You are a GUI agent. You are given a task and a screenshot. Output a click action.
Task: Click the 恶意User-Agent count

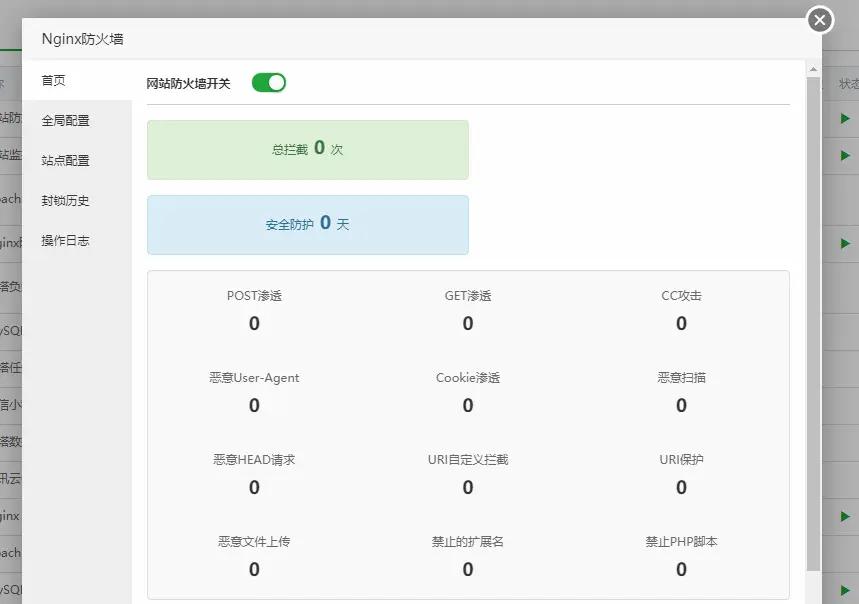tap(254, 405)
